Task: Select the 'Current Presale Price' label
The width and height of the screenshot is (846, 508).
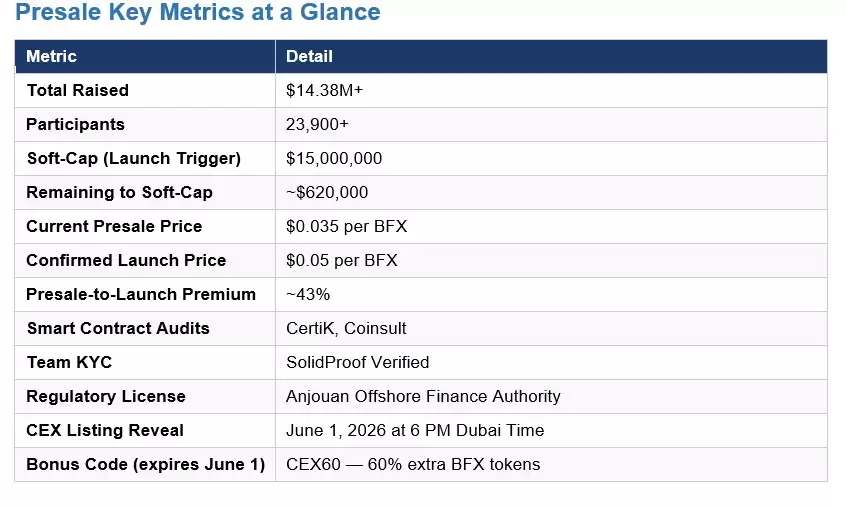Action: pyautogui.click(x=114, y=226)
